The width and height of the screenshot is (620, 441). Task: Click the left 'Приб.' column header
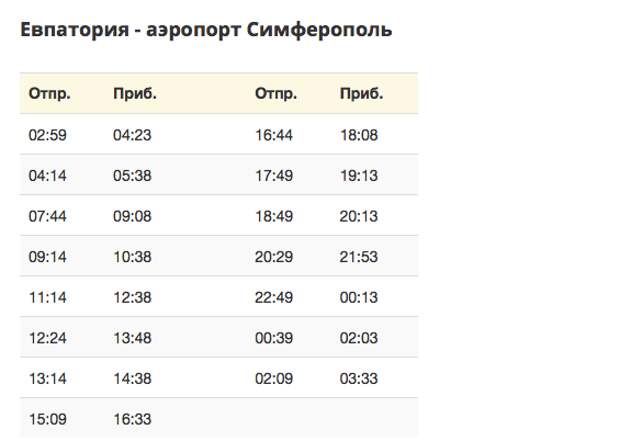coord(135,94)
